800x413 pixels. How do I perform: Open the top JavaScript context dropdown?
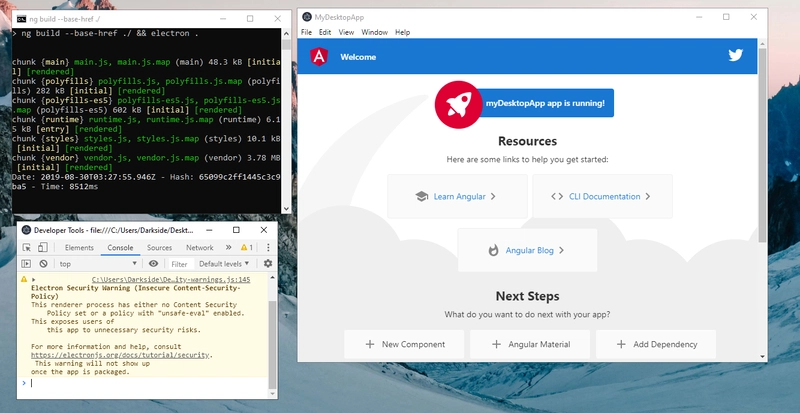[x=98, y=263]
